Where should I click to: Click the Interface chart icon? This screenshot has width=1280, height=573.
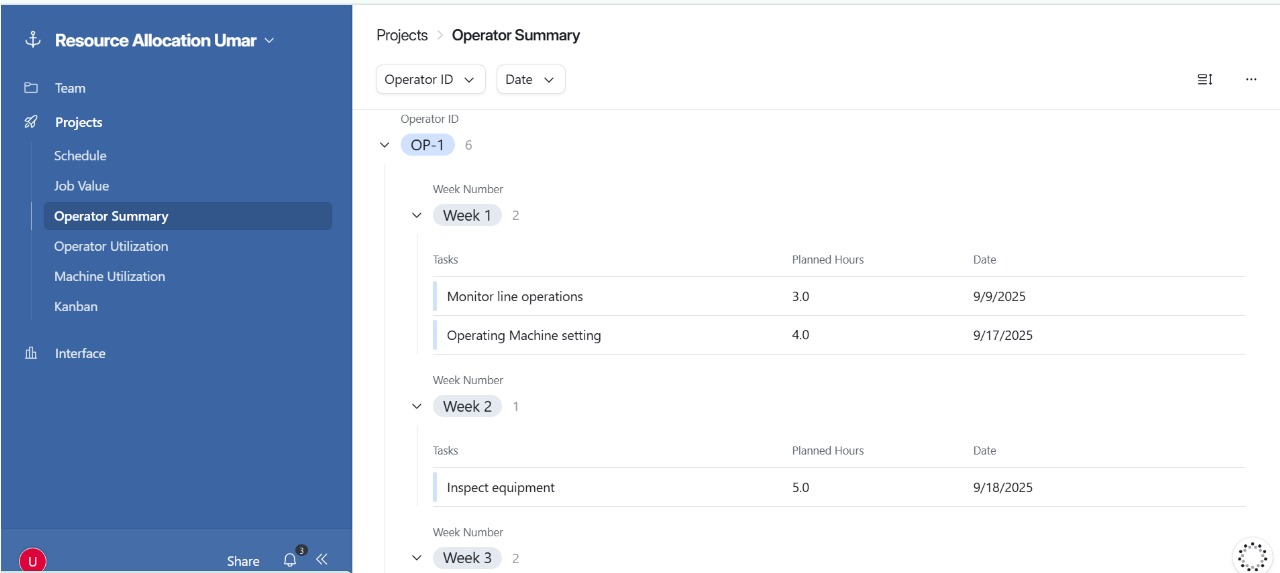pos(31,353)
